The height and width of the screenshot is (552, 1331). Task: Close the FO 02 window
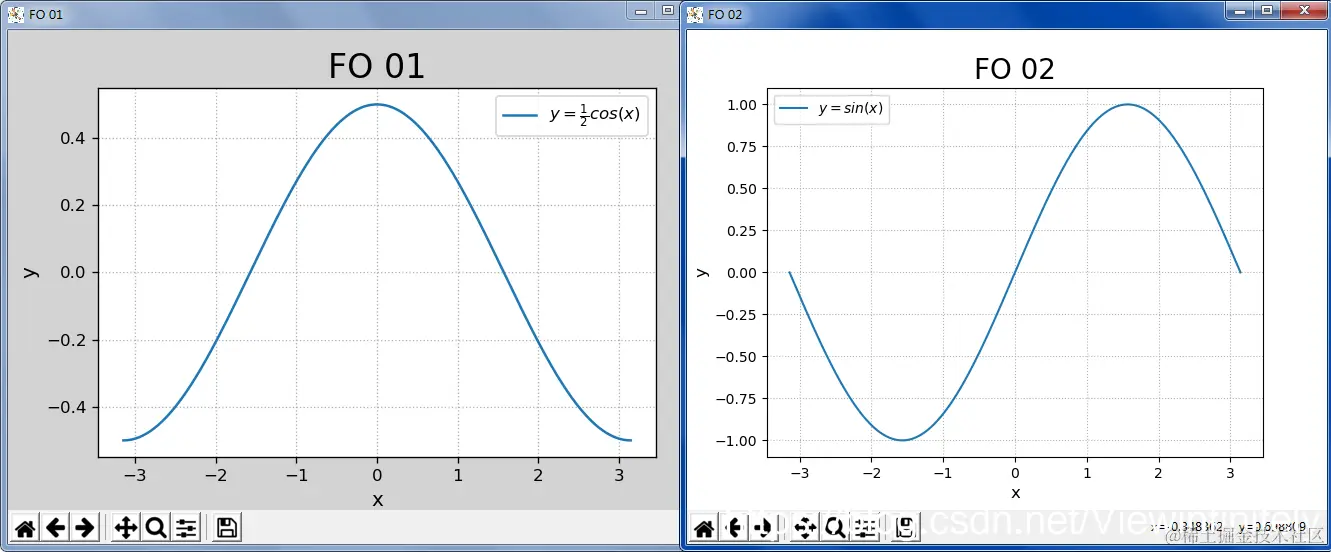pos(1302,10)
